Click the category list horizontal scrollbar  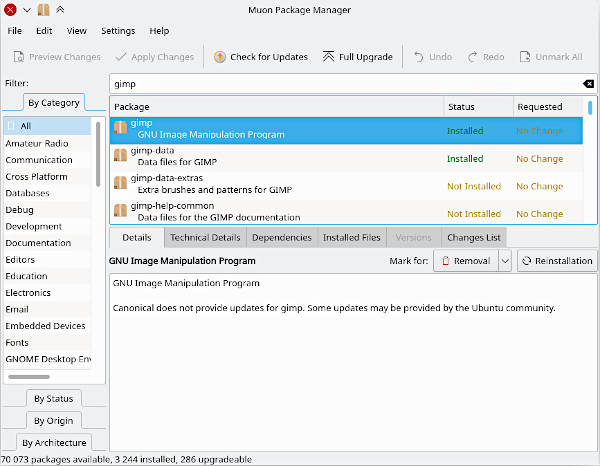pyautogui.click(x=29, y=377)
